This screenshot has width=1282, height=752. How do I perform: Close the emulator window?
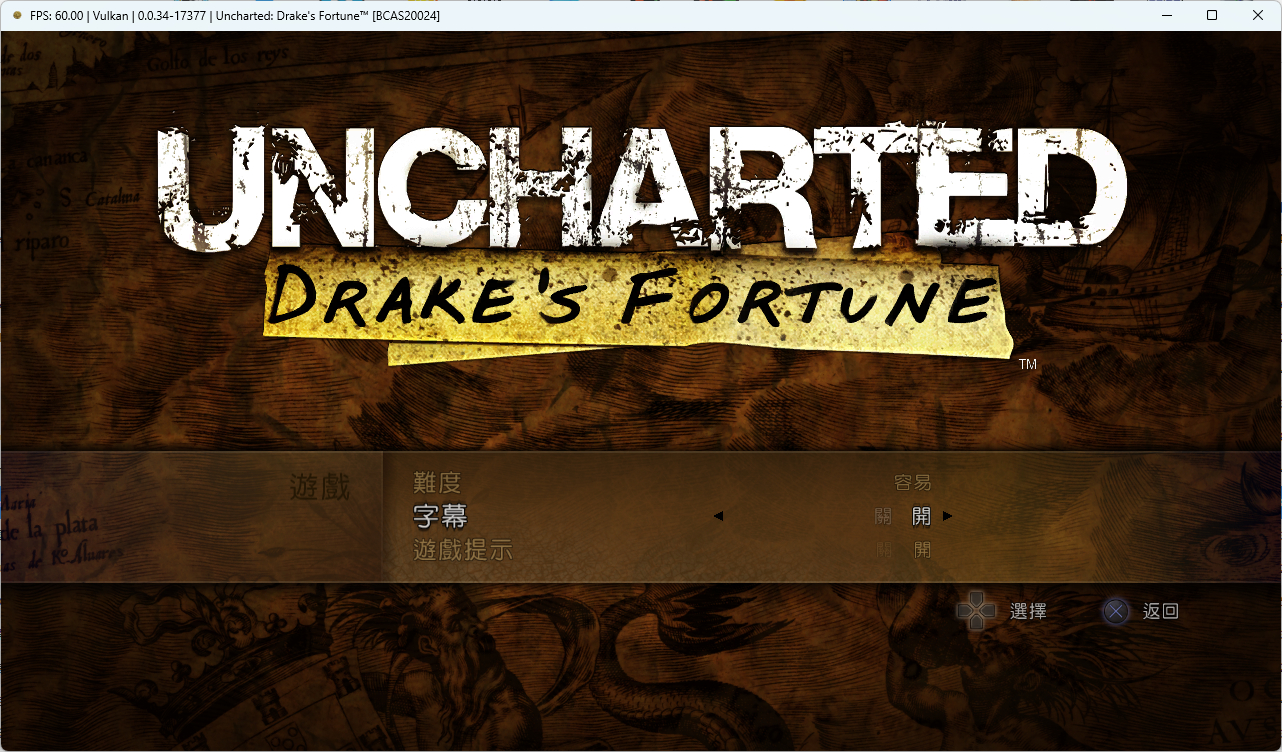(1258, 15)
